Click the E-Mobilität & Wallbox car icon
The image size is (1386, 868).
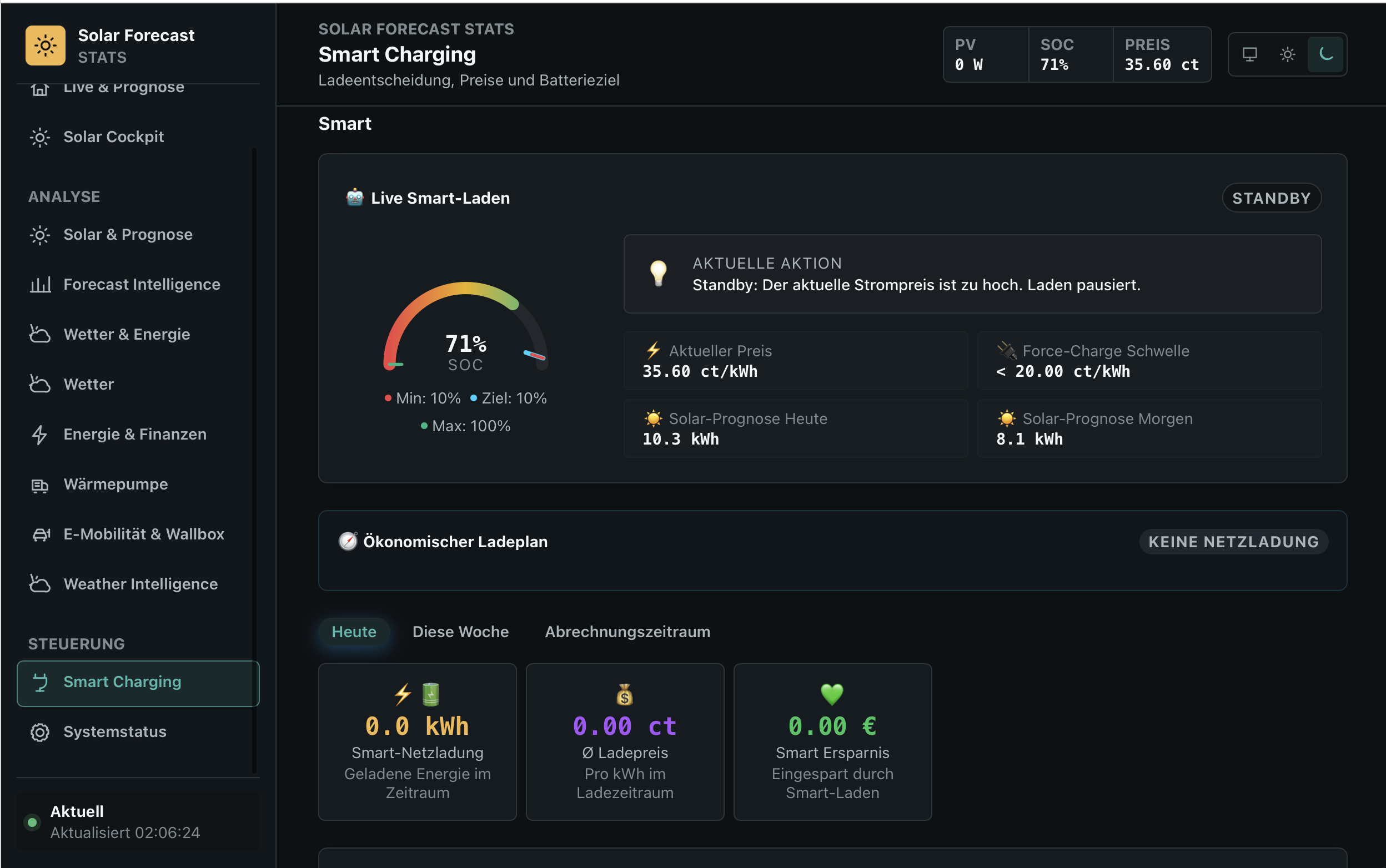39,534
